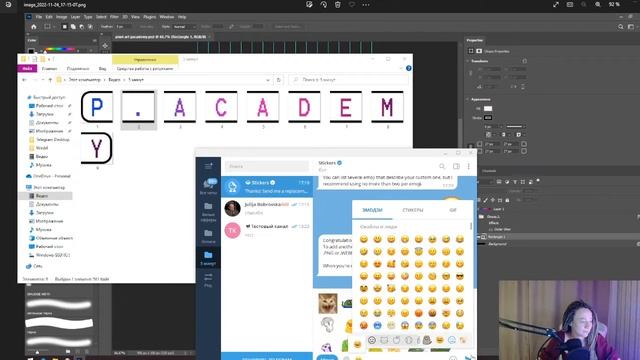Open the highlighted folder in Telegram sidebar

click(x=208, y=258)
